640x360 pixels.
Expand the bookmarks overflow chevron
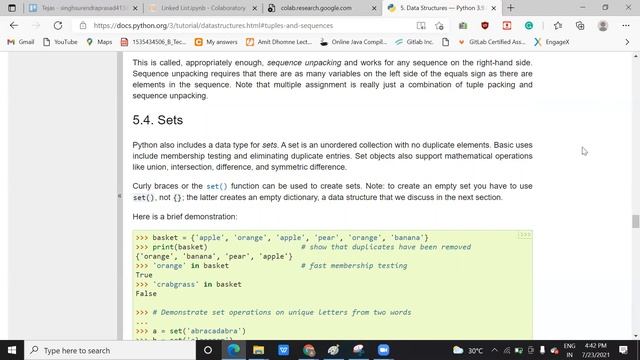click(627, 42)
